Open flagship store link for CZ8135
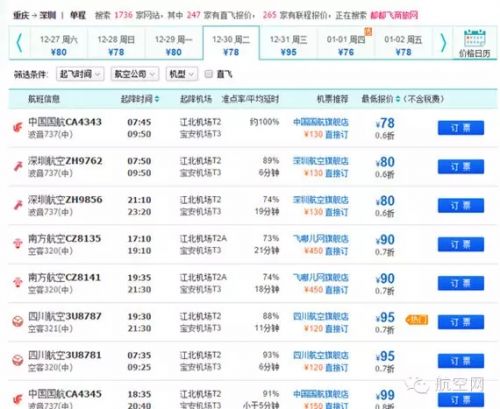 pos(321,239)
